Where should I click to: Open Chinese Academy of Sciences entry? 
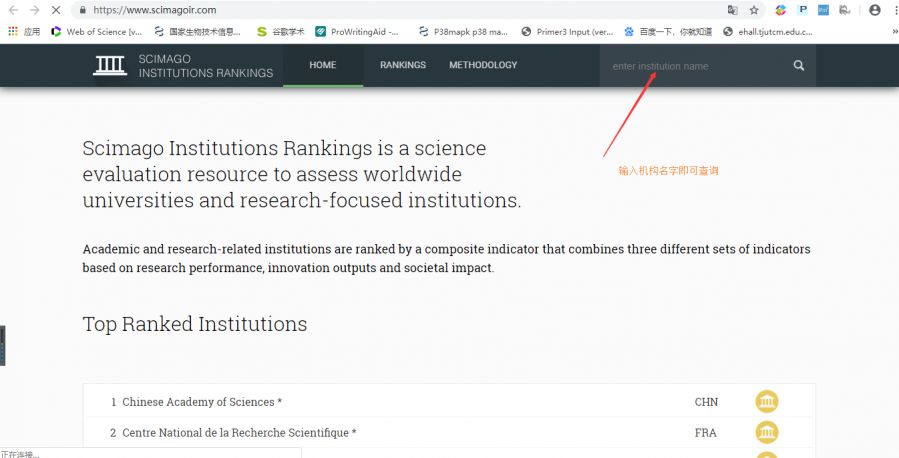[202, 402]
